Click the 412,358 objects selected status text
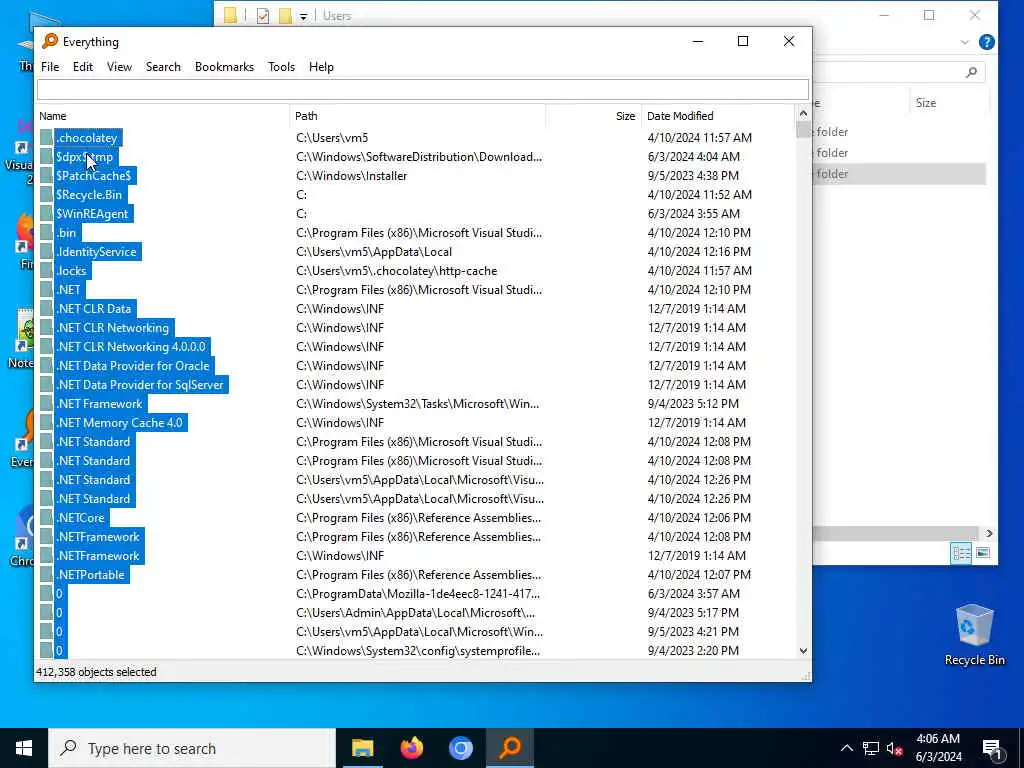 96,672
